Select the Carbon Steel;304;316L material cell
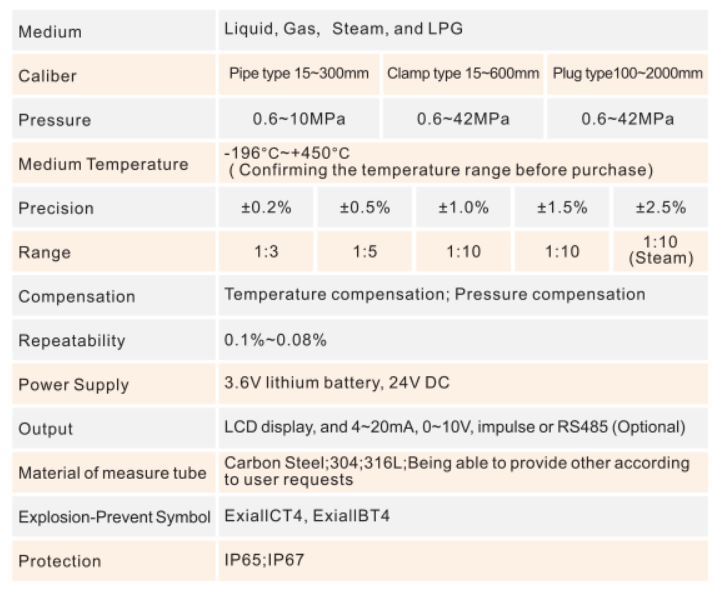The height and width of the screenshot is (604, 716). pos(456,471)
